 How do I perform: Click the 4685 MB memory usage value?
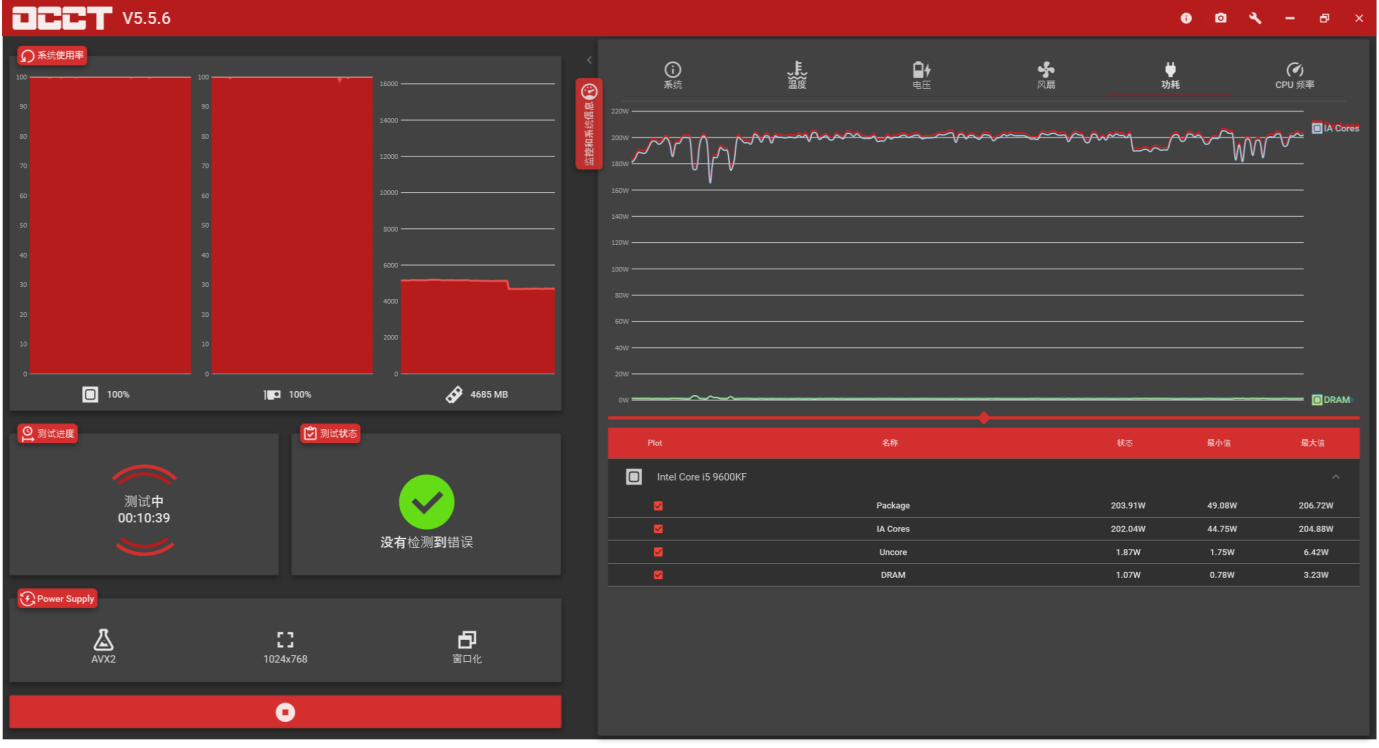tap(489, 395)
